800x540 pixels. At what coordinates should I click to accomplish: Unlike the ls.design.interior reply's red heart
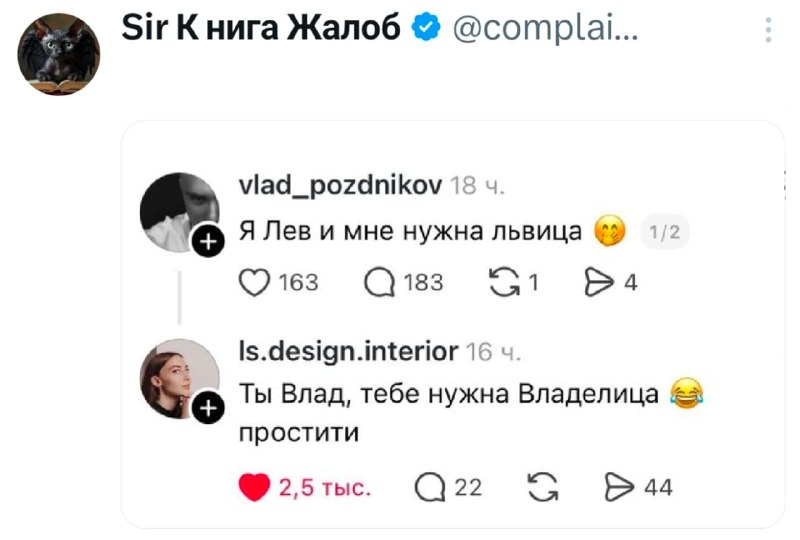point(256,487)
